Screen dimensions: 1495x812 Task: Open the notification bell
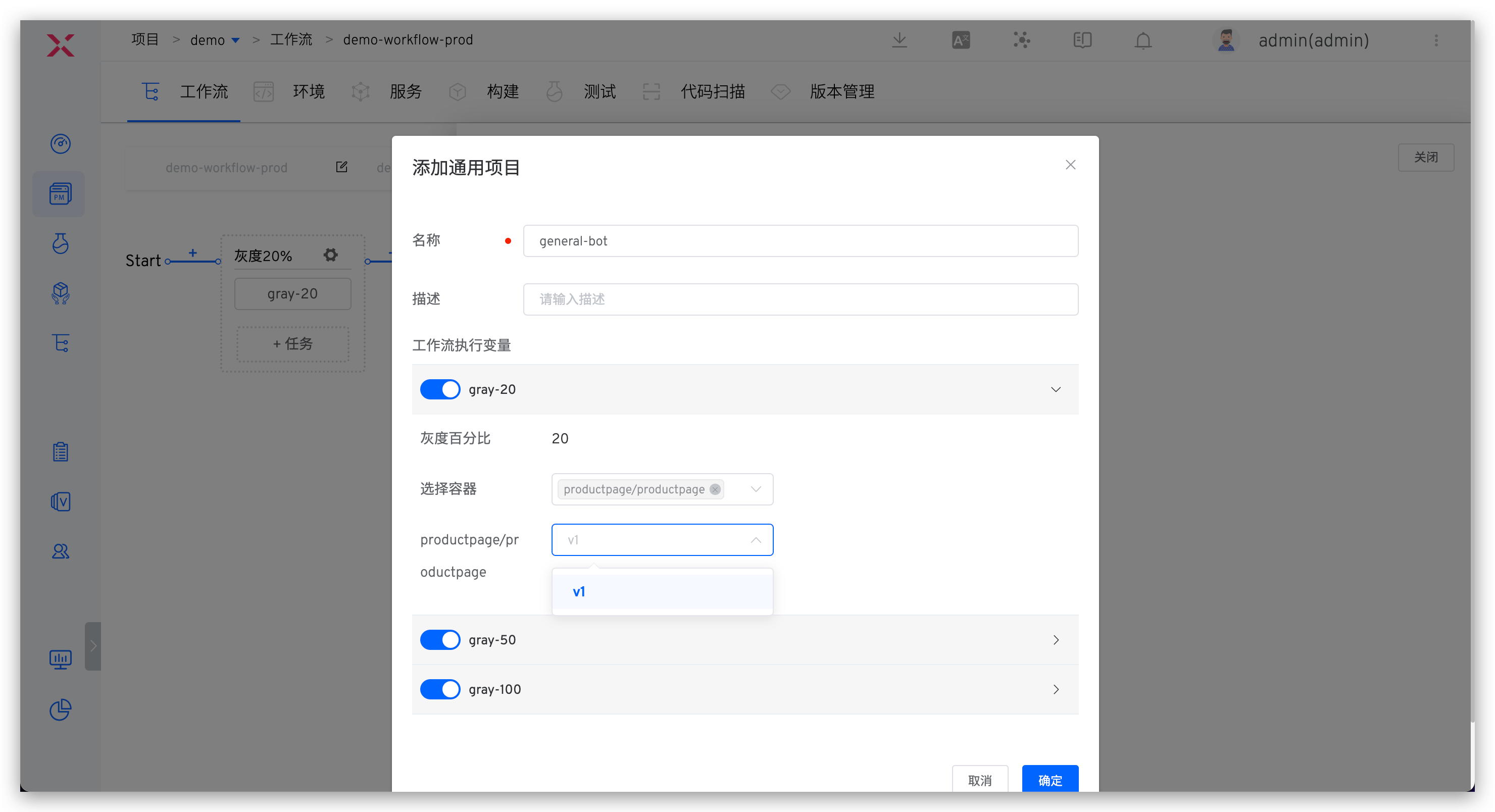click(x=1143, y=40)
